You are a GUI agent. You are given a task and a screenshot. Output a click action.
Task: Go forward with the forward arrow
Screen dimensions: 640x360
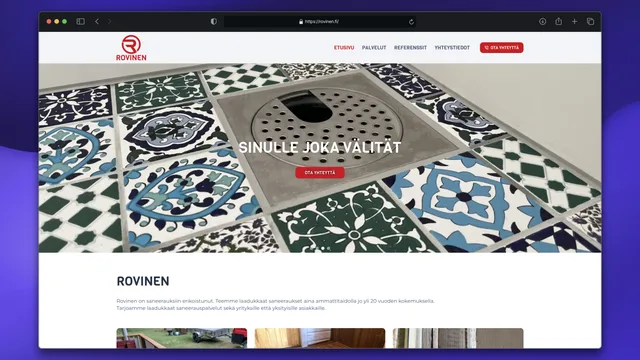[109, 21]
